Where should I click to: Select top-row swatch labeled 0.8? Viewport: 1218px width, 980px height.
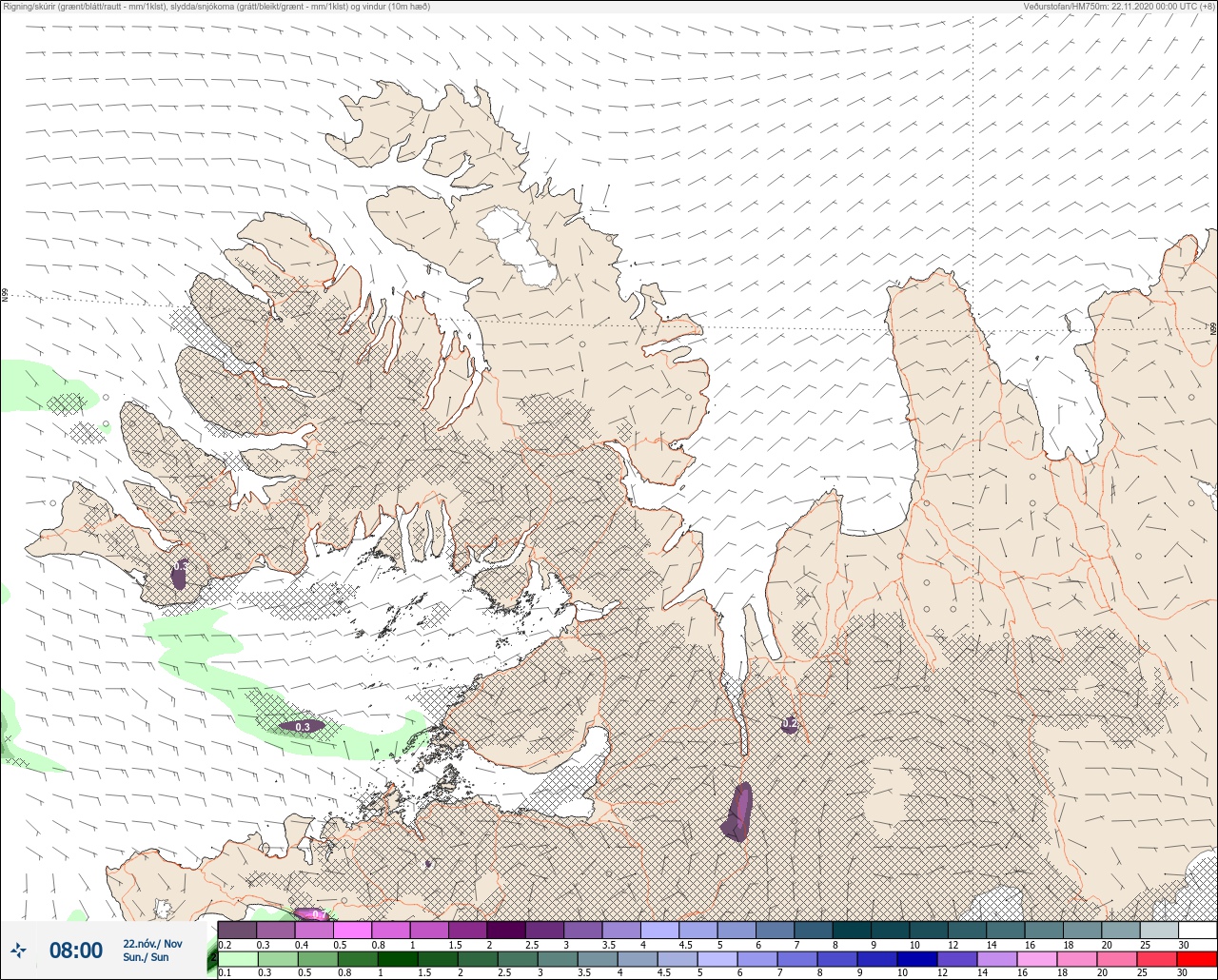(391, 930)
